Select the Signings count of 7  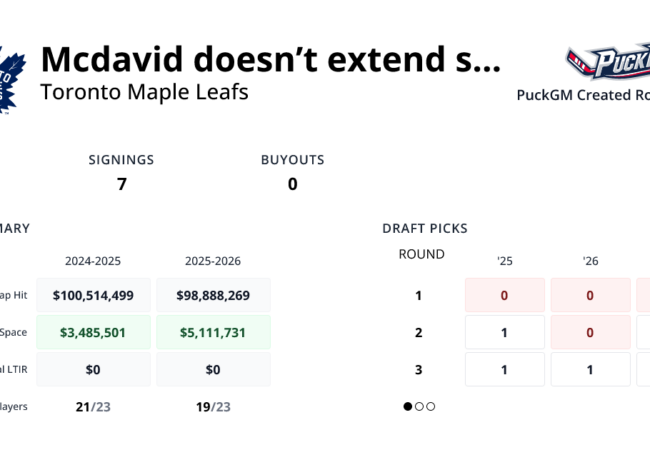[122, 184]
